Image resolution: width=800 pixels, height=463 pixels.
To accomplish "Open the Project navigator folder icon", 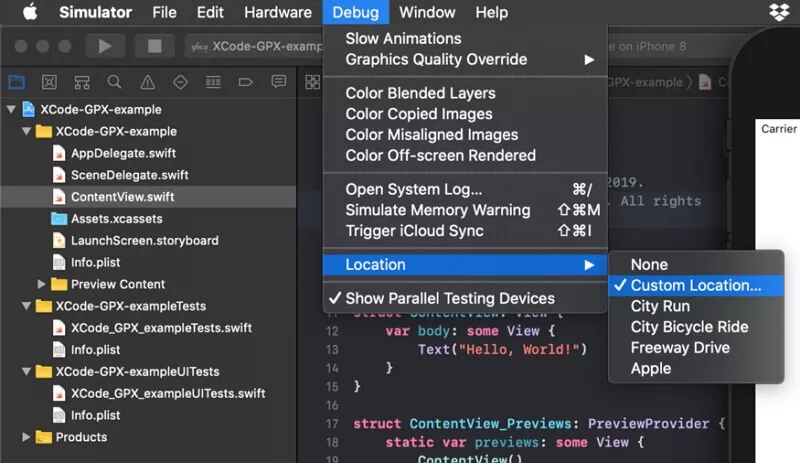I will (x=16, y=82).
